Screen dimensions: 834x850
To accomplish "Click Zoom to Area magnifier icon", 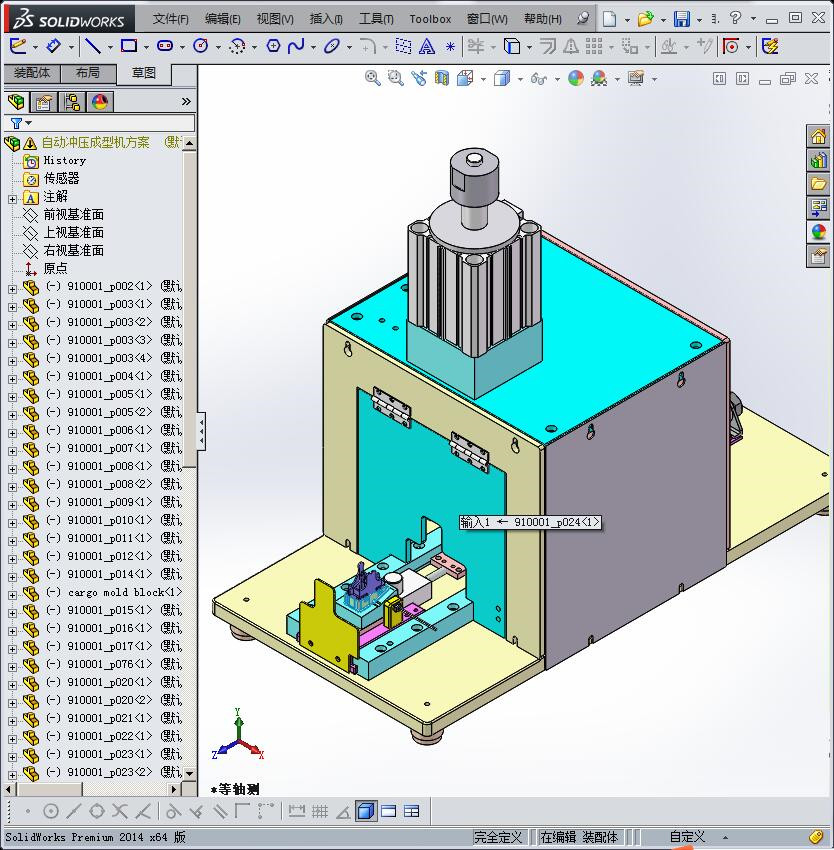I will point(396,79).
